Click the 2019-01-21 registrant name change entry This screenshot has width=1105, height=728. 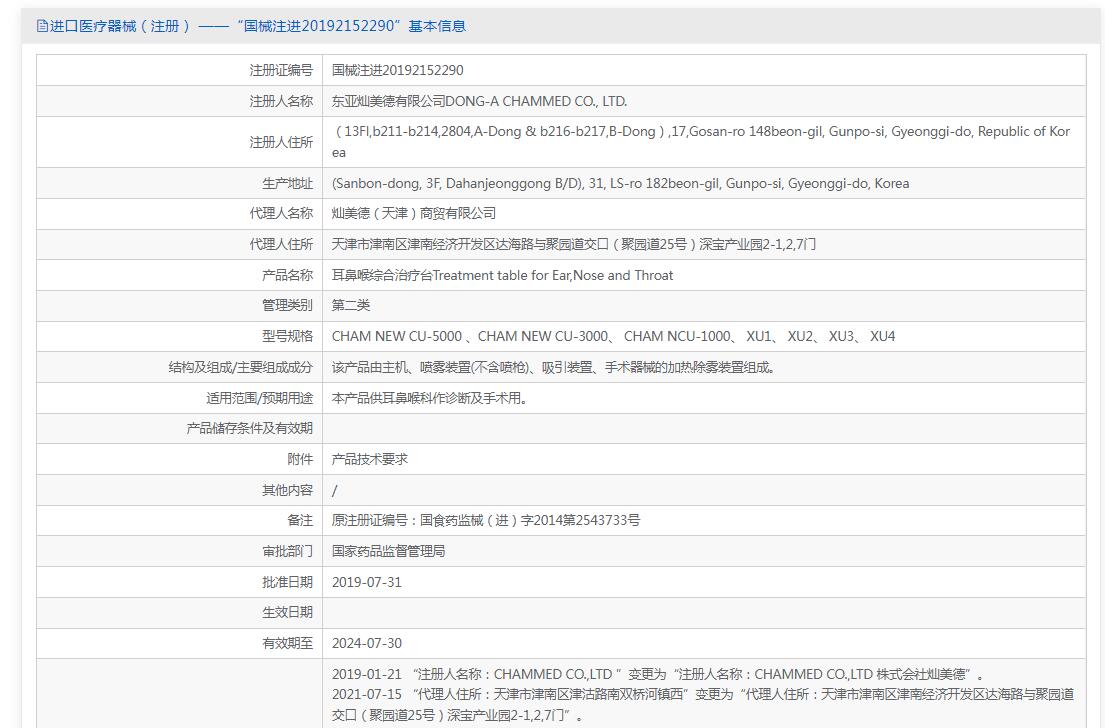click(657, 675)
